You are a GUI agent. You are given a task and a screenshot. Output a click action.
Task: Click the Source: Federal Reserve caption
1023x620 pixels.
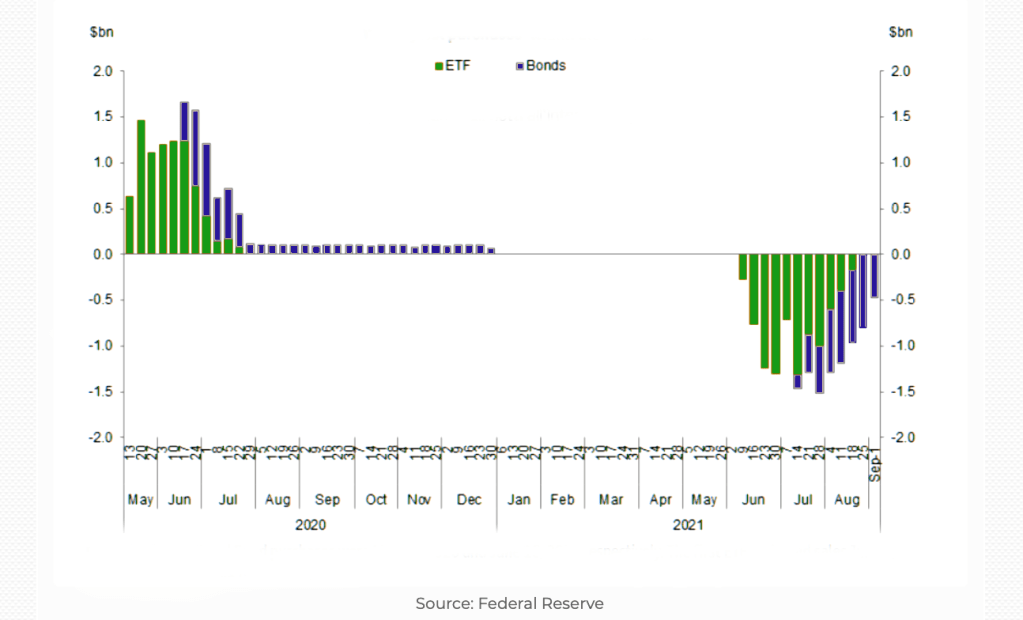[510, 603]
